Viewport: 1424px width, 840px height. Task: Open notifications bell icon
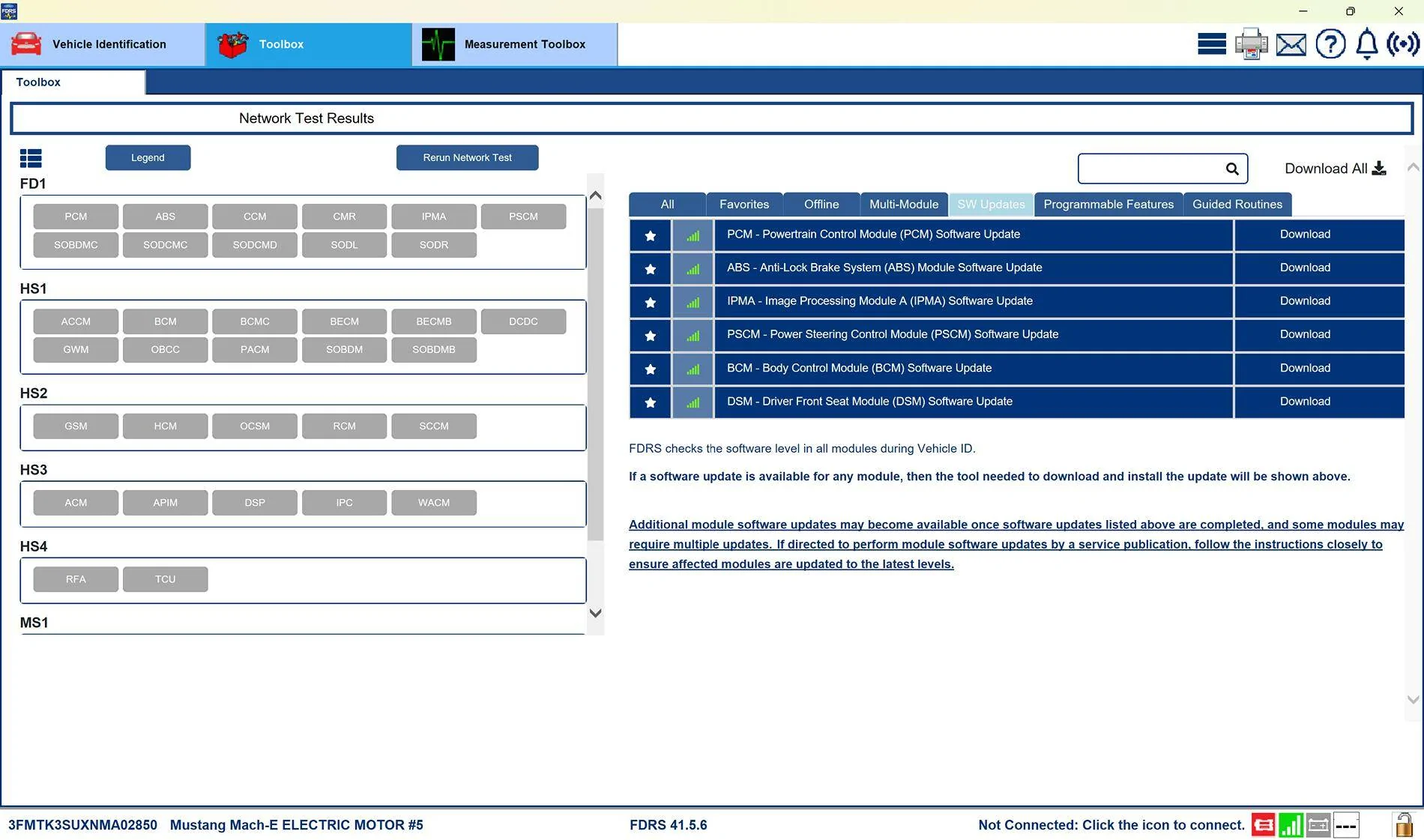click(x=1367, y=44)
